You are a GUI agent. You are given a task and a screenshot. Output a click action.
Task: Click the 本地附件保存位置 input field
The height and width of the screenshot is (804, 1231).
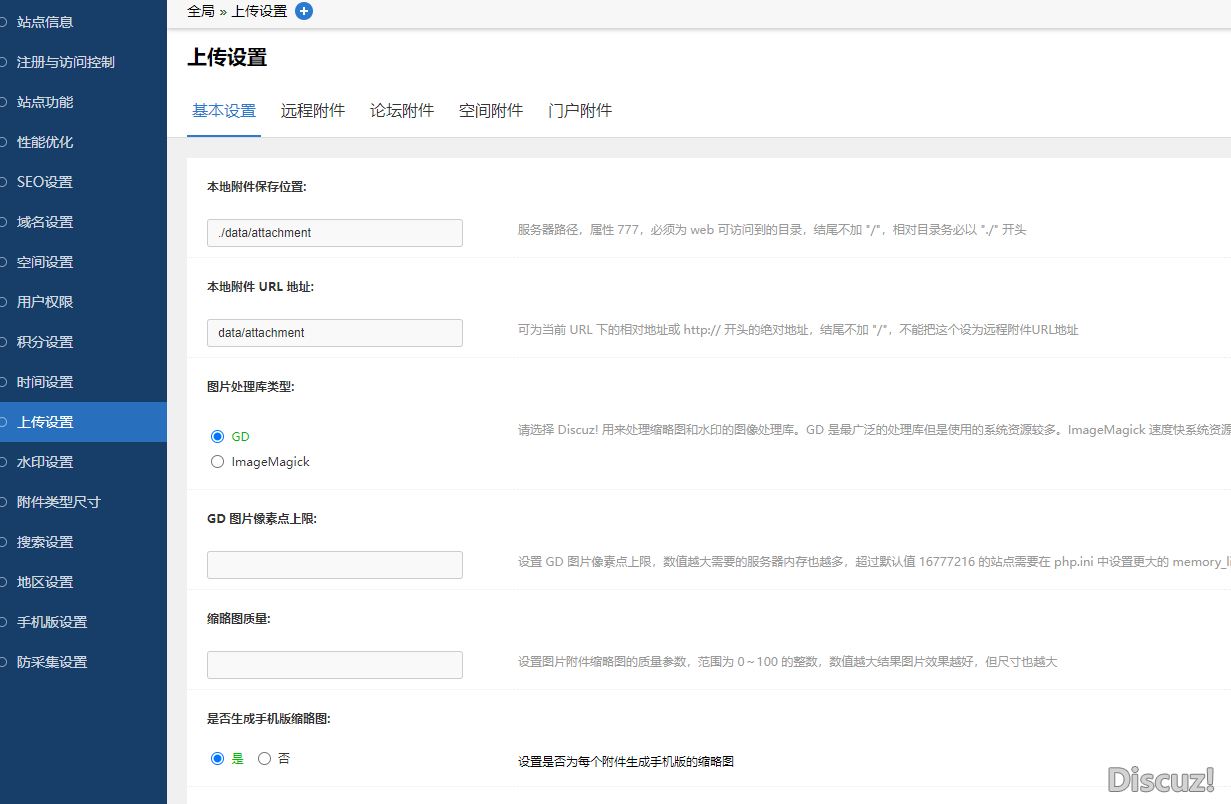coord(334,233)
